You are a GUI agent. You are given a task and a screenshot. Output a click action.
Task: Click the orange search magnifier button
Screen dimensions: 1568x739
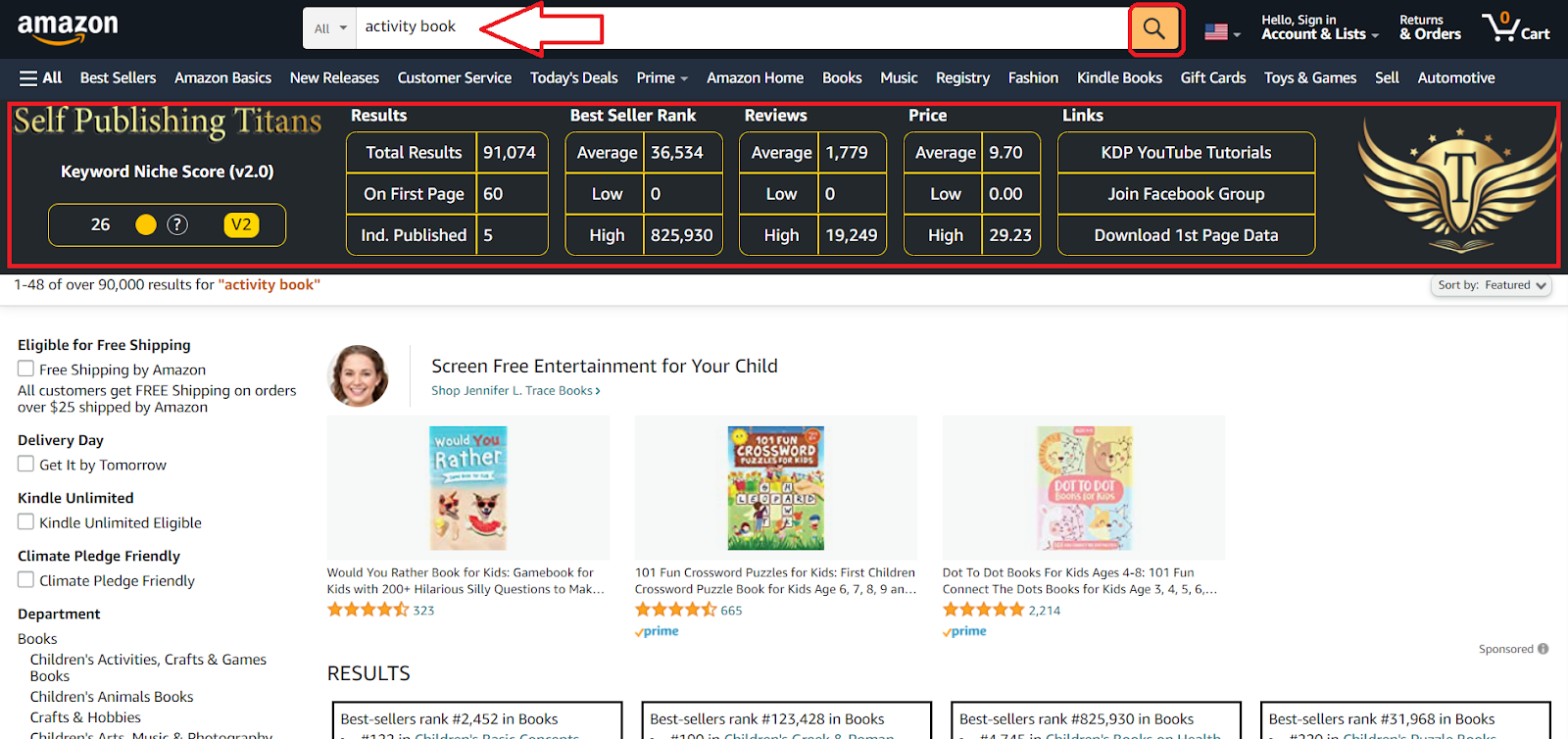click(x=1154, y=28)
